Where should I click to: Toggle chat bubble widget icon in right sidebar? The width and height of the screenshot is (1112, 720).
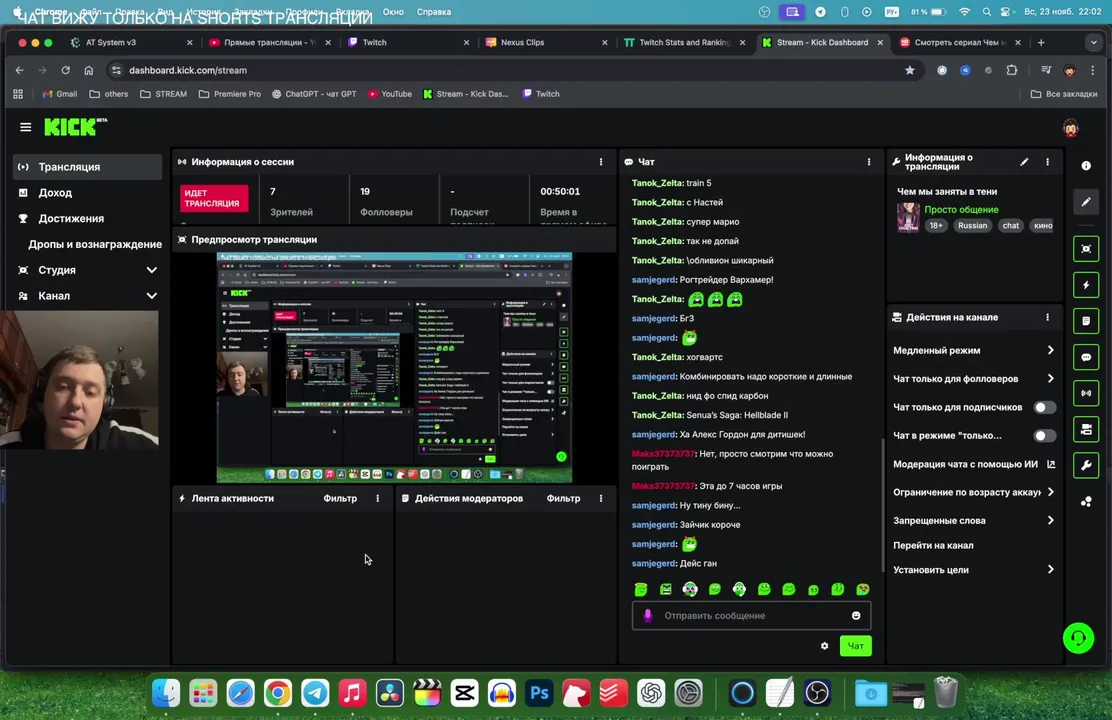click(1086, 358)
